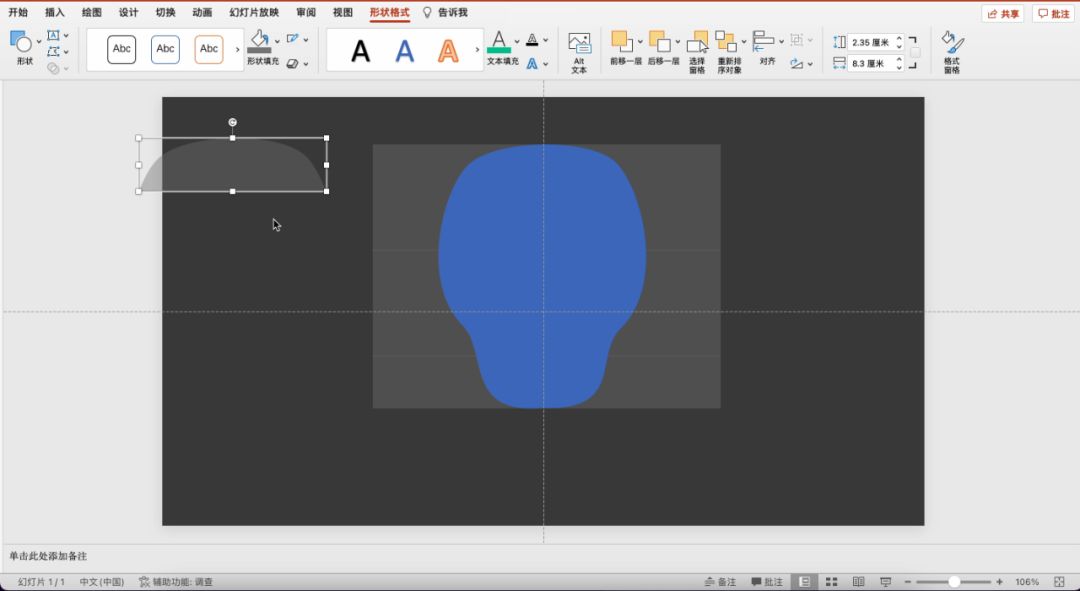This screenshot has height=591, width=1080.
Task: Click the 文本填充 text fill icon
Action: click(x=499, y=41)
